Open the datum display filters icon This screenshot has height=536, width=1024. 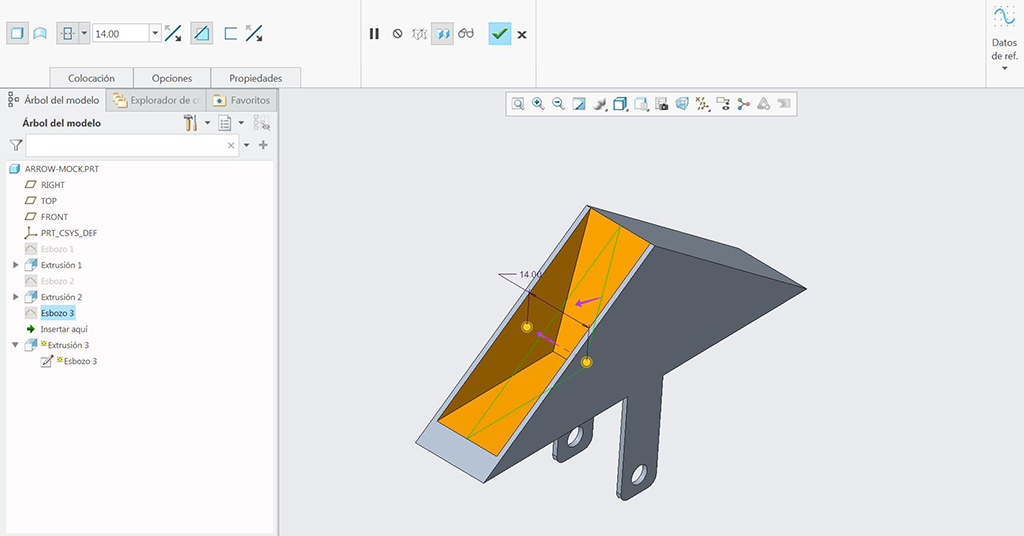703,104
